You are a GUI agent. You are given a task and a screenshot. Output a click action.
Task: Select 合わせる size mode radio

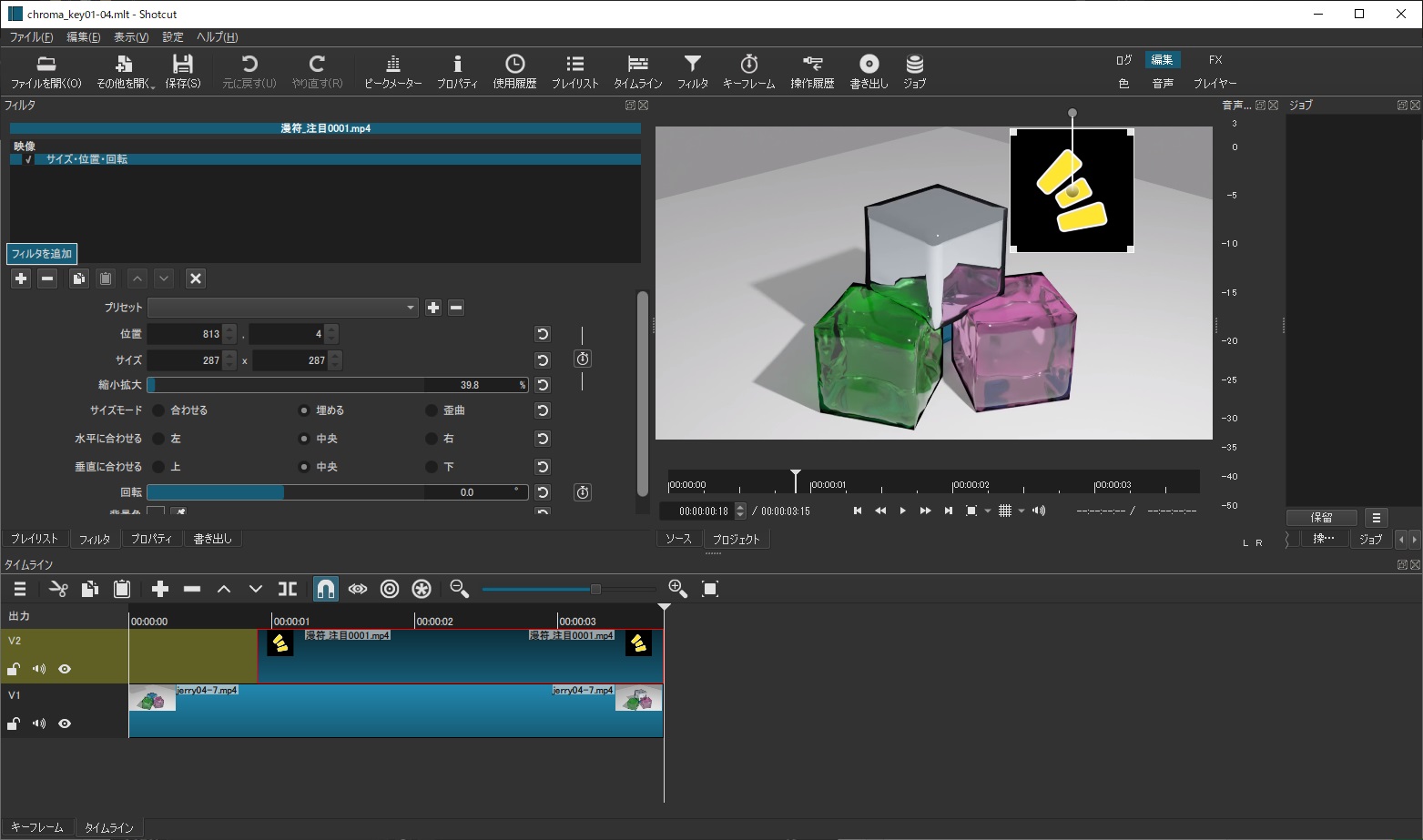[x=158, y=410]
